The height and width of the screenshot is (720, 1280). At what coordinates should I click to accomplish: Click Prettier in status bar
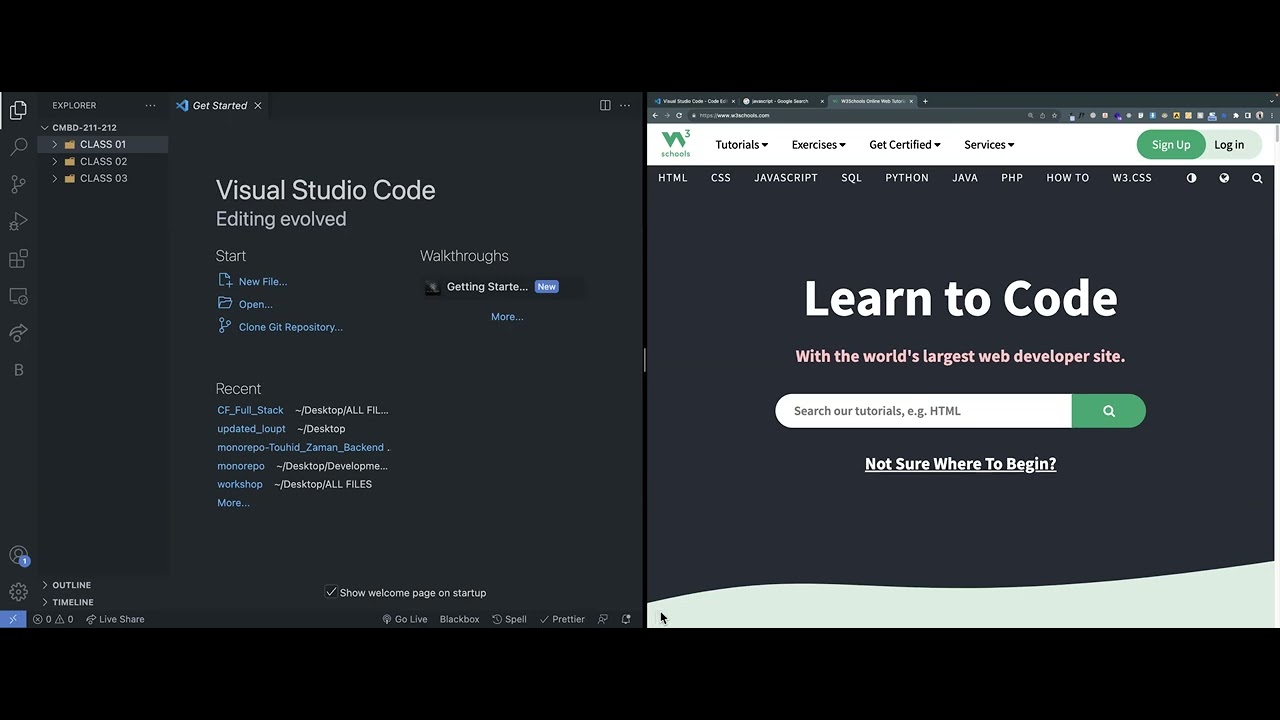tap(562, 619)
